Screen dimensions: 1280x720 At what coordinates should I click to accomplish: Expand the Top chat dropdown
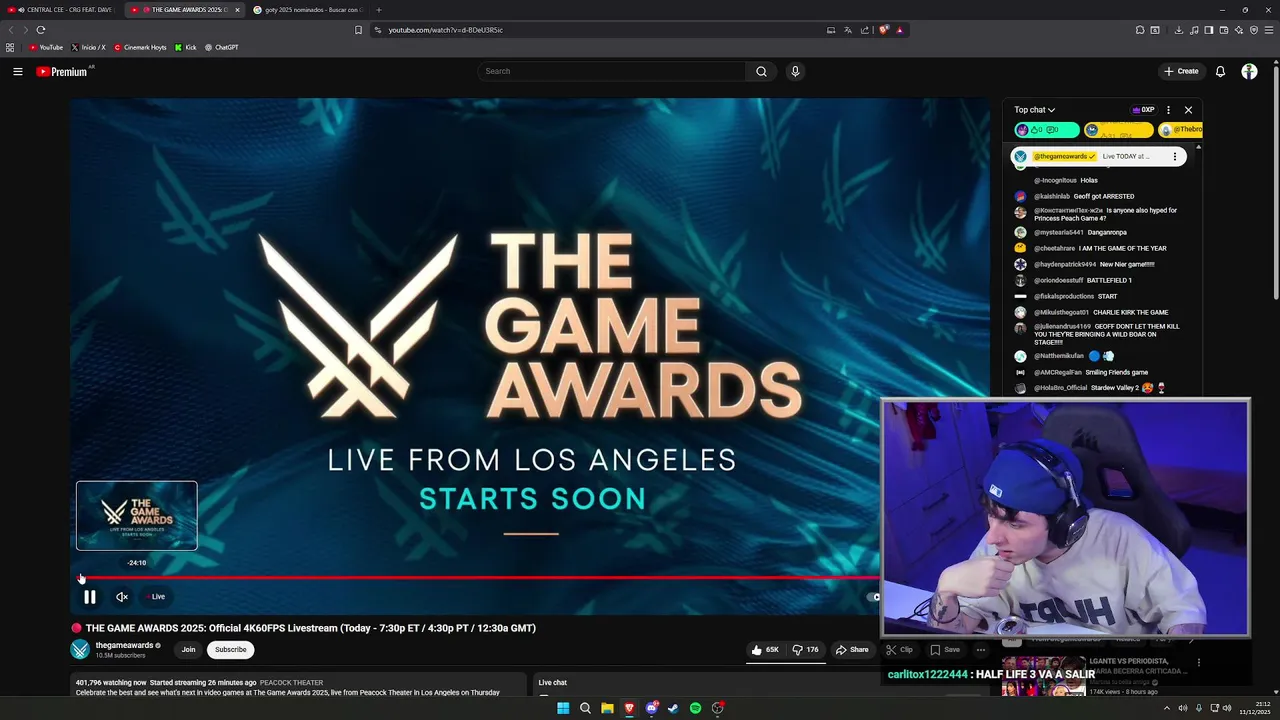pos(1034,110)
